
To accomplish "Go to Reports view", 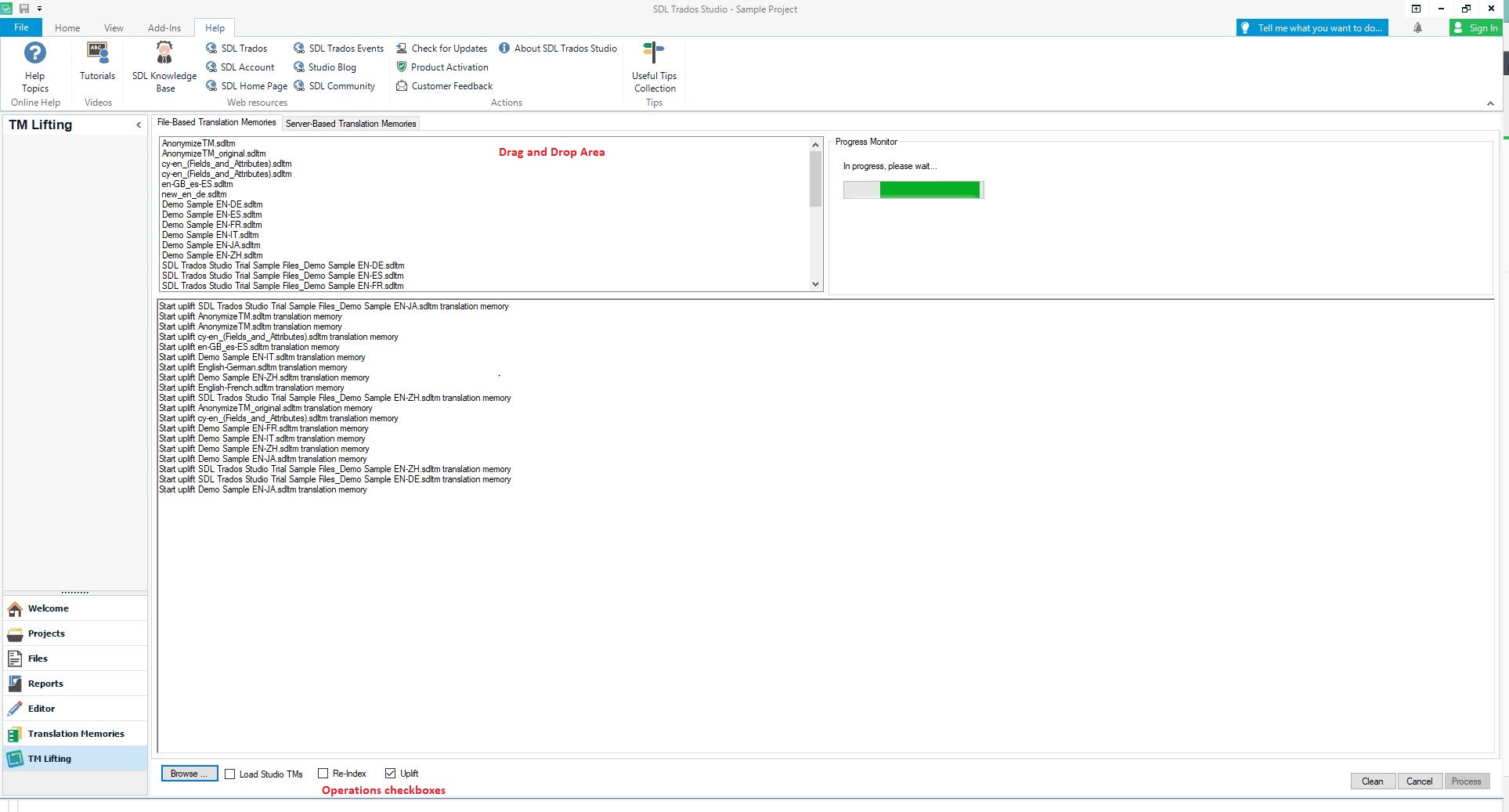I will tap(75, 684).
